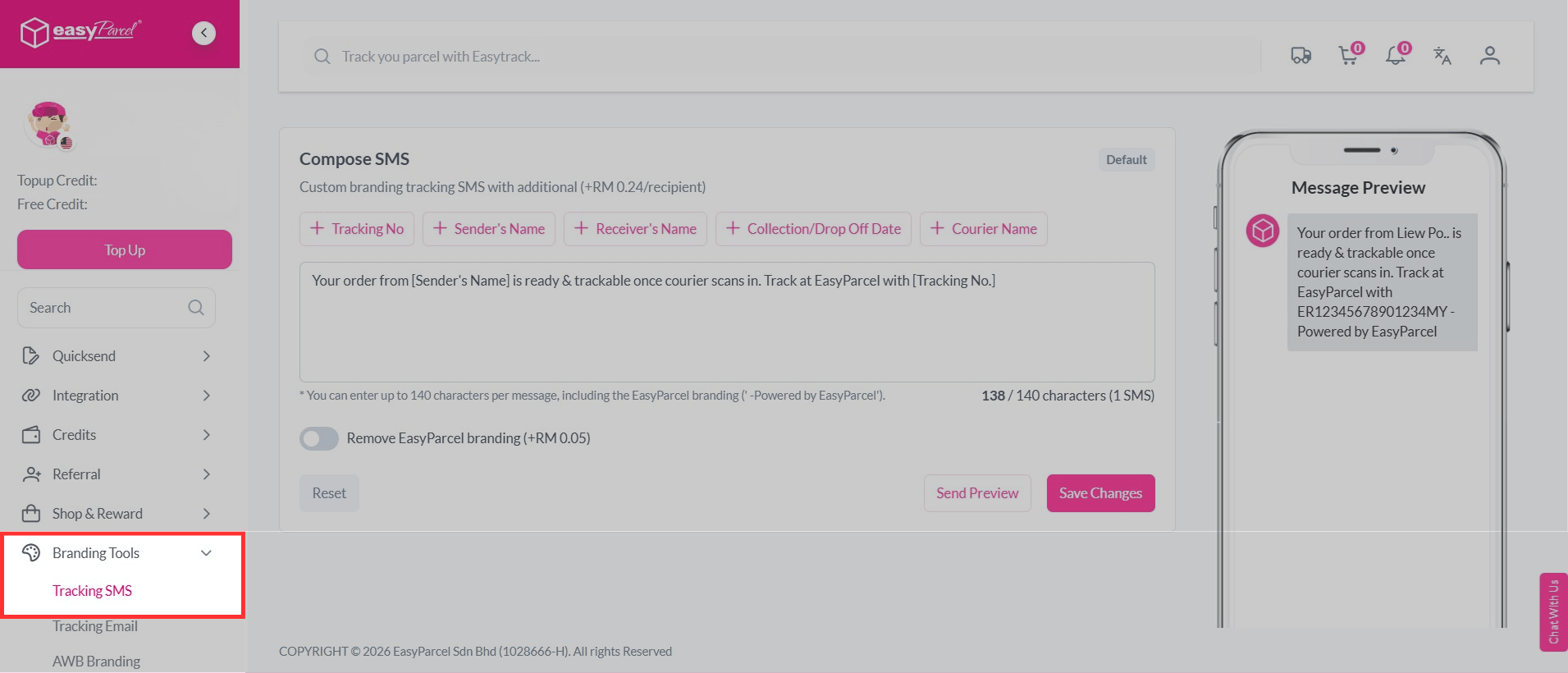Click the Branding Tools menu item
Image resolution: width=1568 pixels, height=673 pixels.
click(117, 553)
